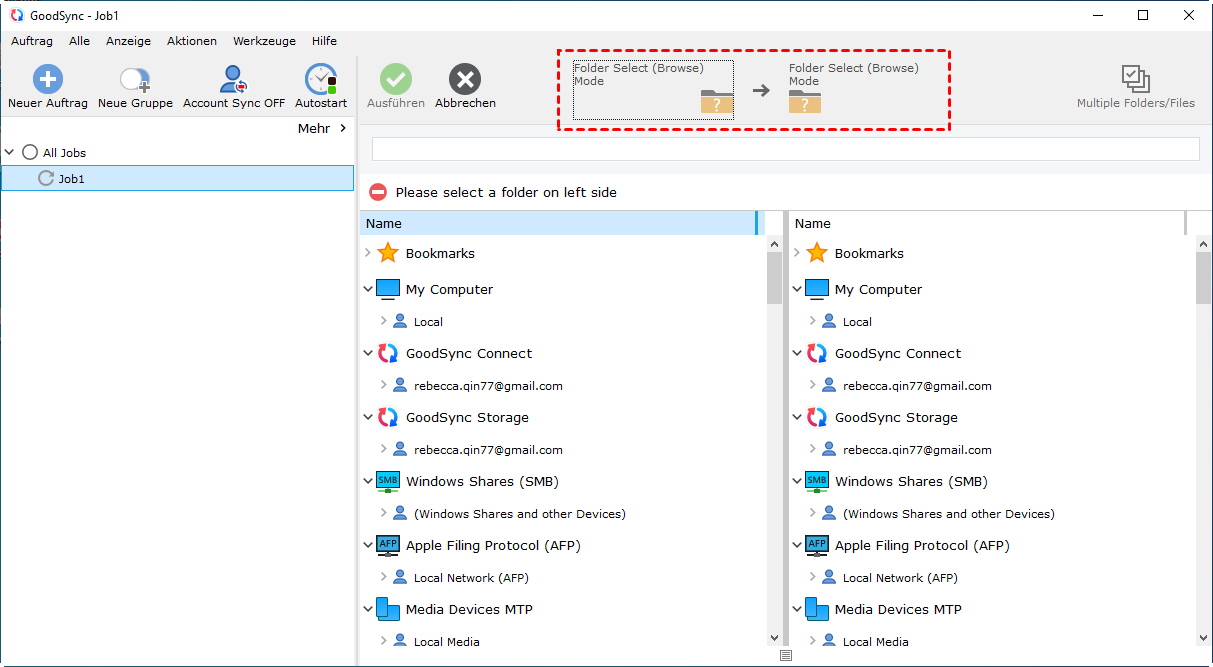Click the left pane vertical scrollbar thumb
Screen dimensions: 1213x667
point(774,277)
